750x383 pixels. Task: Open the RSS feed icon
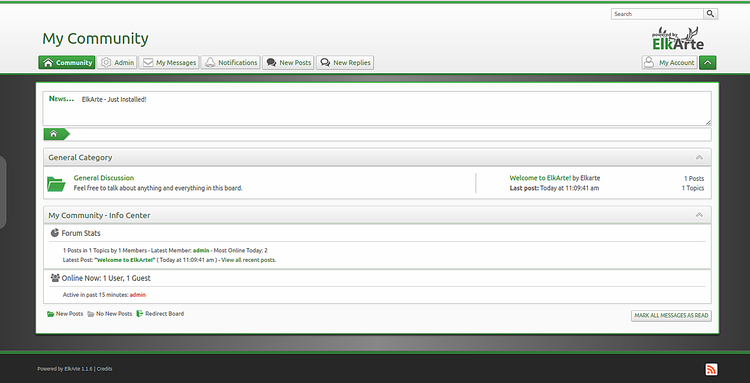click(x=711, y=369)
